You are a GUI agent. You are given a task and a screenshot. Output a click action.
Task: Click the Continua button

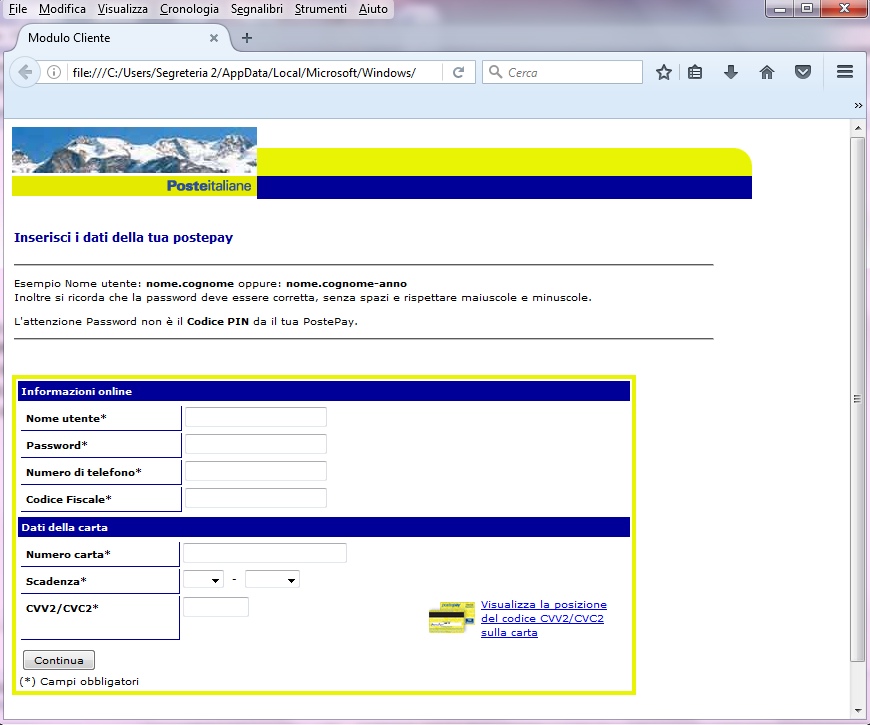tap(59, 660)
